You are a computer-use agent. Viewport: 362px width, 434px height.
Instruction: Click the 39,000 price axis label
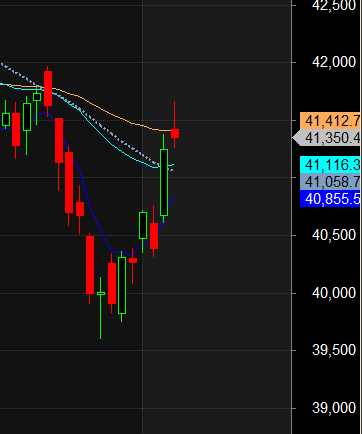tap(334, 408)
